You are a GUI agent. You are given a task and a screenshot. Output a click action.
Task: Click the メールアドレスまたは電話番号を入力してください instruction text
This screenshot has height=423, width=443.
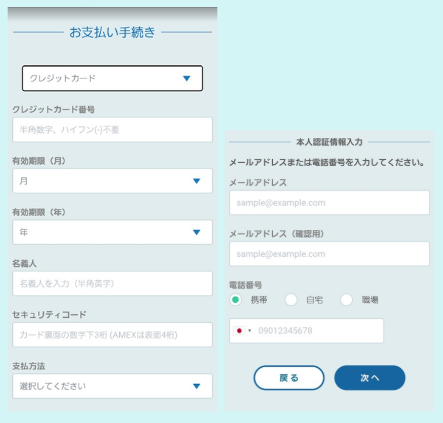tap(327, 163)
